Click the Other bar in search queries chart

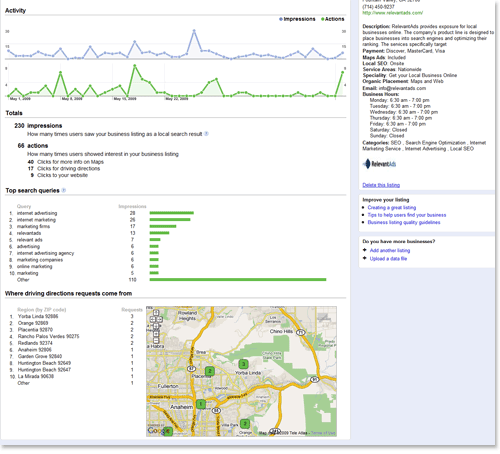(238, 280)
